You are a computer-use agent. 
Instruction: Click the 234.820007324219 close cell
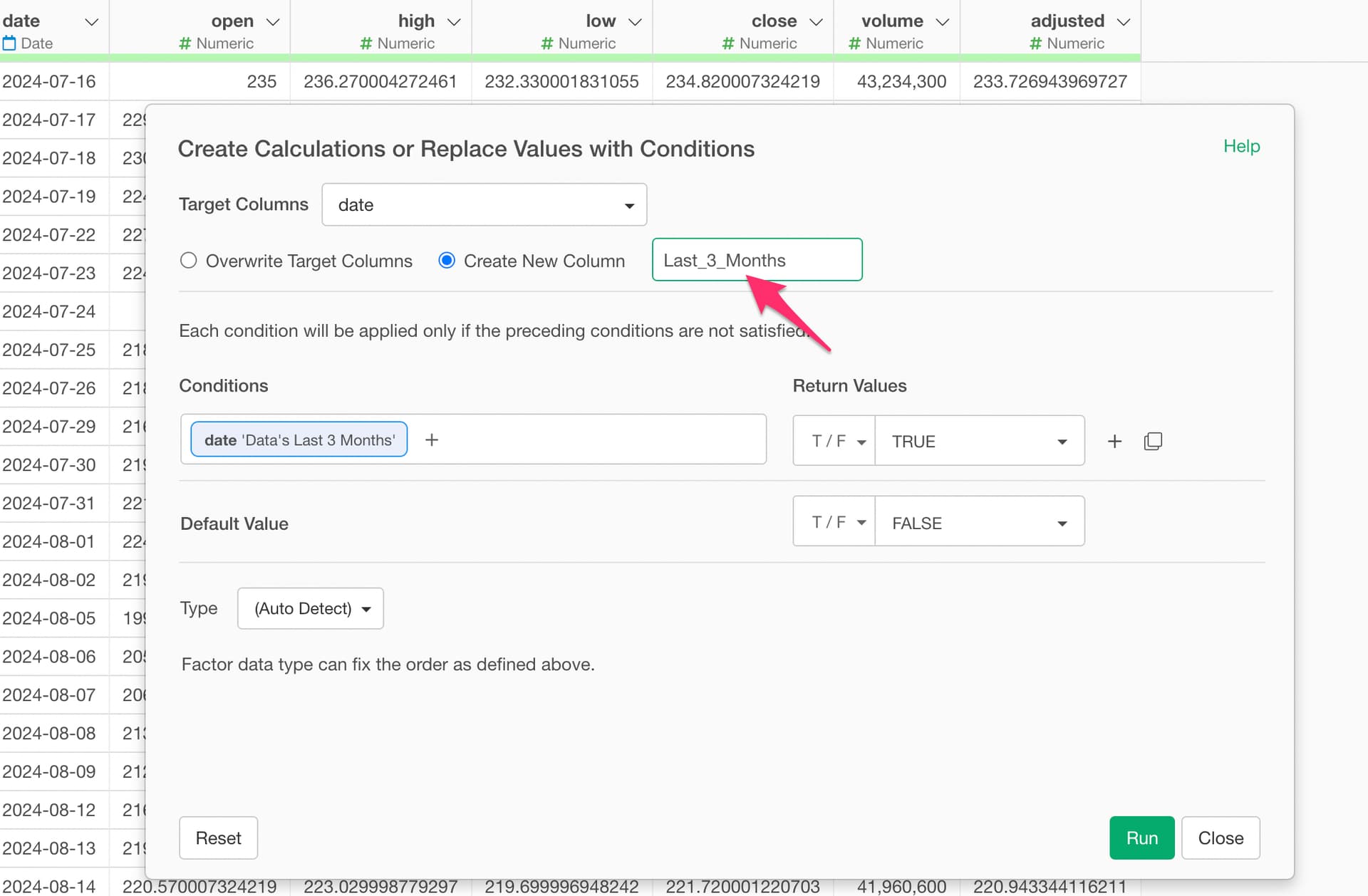click(743, 81)
